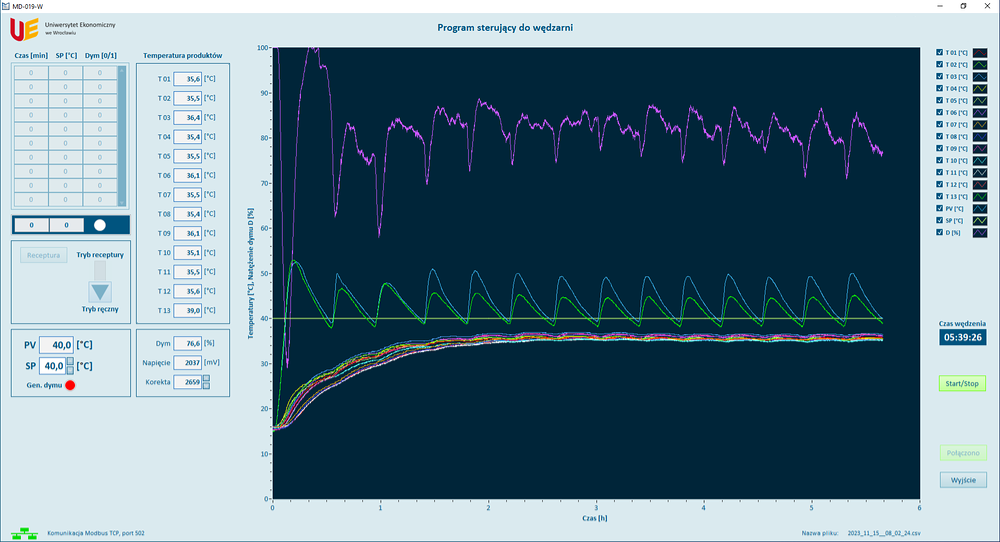Click the T 01 line style icon
The image size is (1000, 542).
point(980,52)
